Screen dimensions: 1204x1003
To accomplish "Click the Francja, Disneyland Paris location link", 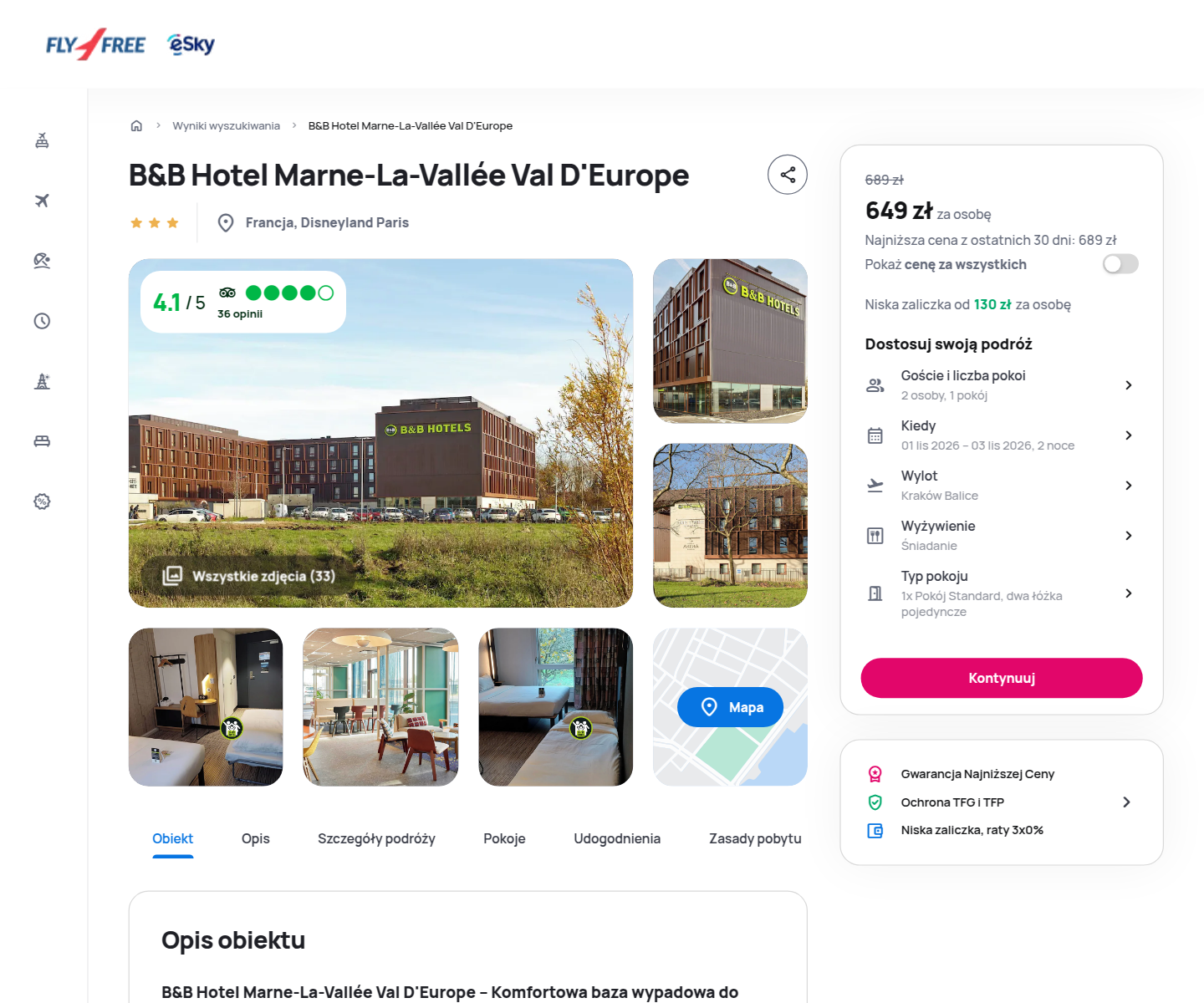I will [327, 223].
